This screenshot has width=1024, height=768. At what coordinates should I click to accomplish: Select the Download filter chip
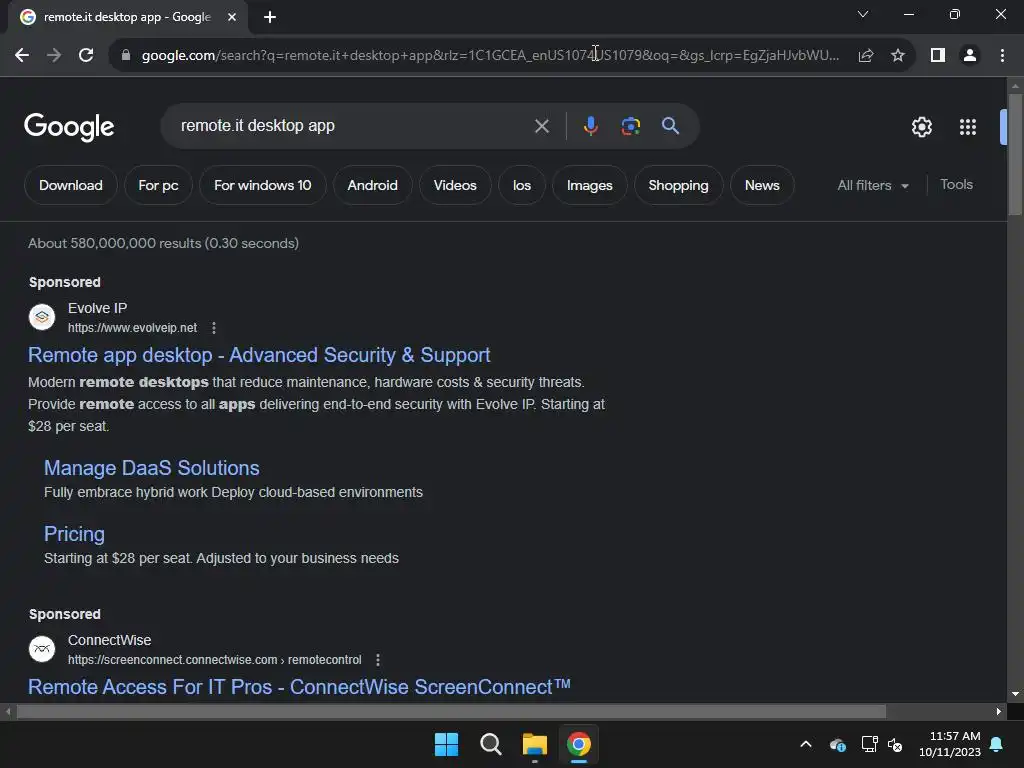click(x=71, y=185)
